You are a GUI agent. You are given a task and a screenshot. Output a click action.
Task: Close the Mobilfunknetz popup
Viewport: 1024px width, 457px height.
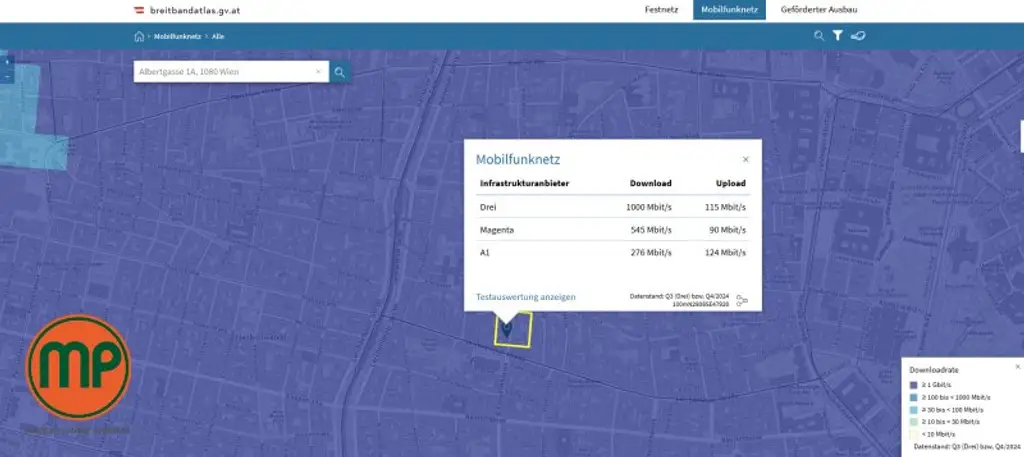(x=746, y=159)
